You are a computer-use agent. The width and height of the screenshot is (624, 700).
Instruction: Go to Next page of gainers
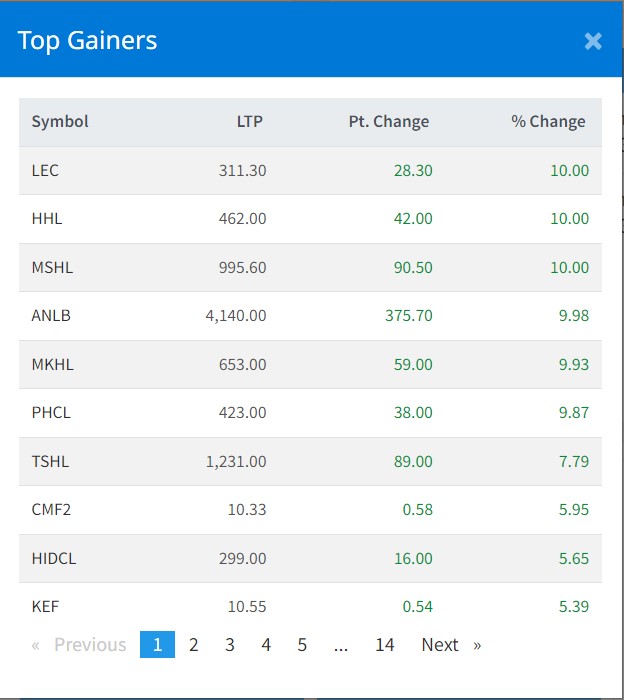450,645
